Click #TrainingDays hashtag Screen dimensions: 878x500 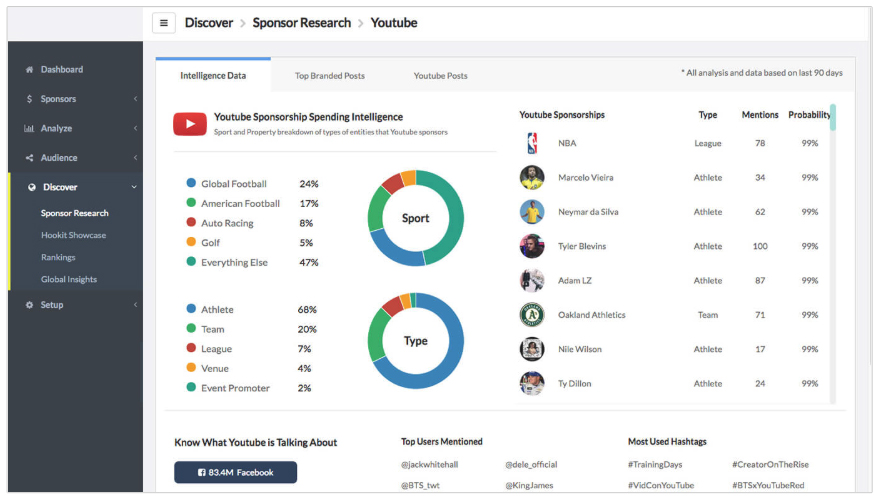pyautogui.click(x=655, y=464)
